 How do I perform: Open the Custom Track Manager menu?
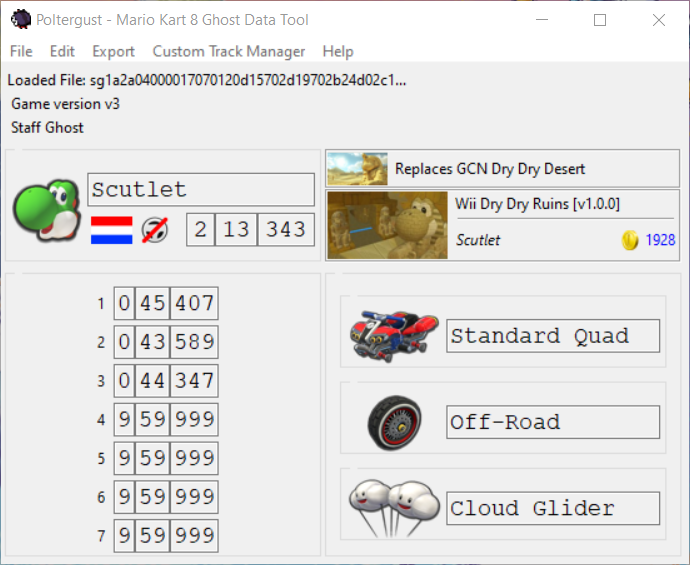tap(229, 51)
